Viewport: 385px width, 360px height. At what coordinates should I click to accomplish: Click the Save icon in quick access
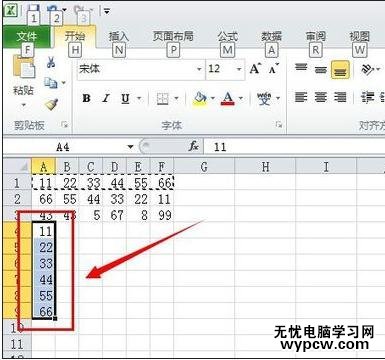coord(33,10)
